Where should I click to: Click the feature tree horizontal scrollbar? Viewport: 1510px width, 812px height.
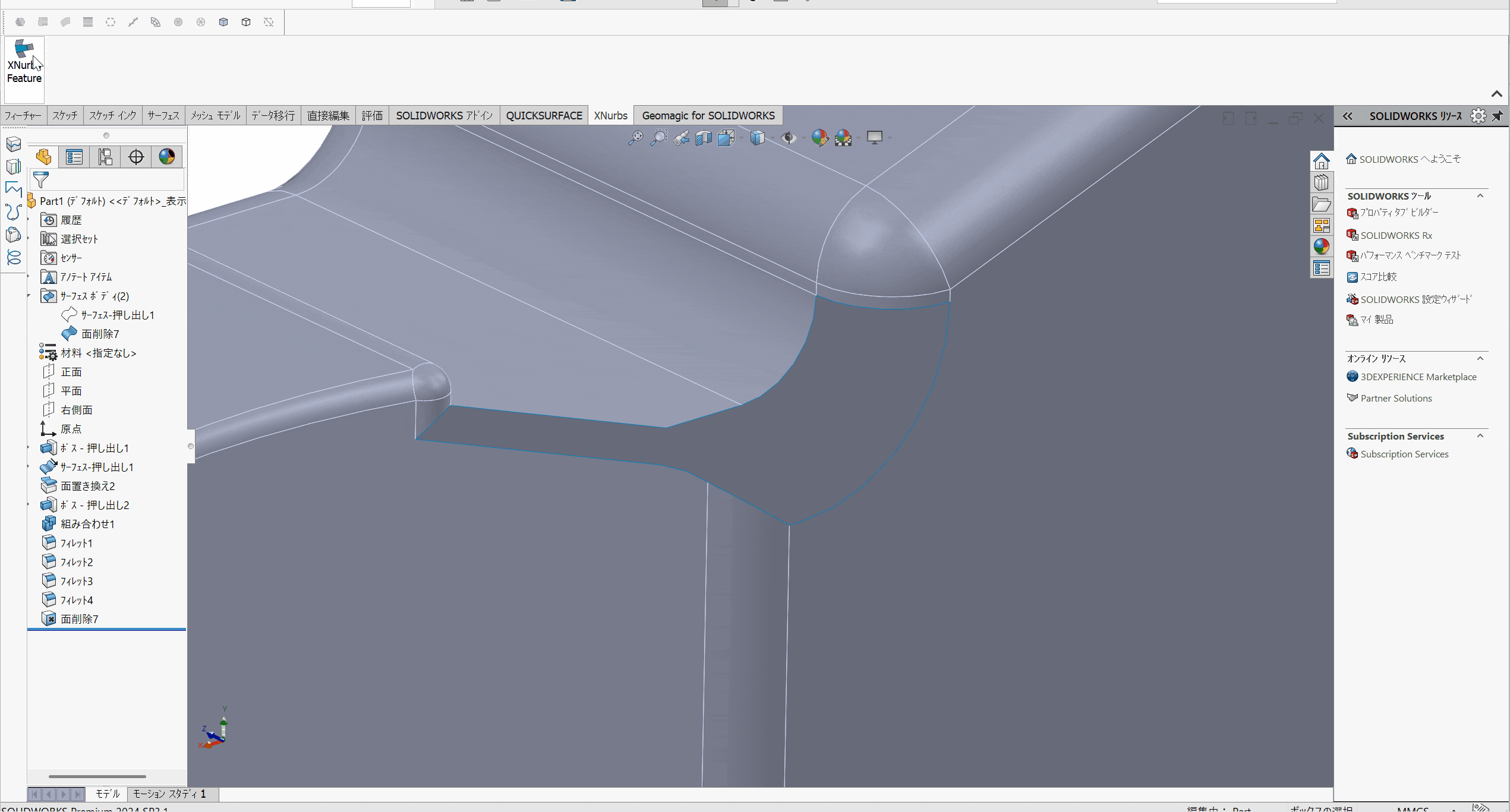[x=97, y=776]
